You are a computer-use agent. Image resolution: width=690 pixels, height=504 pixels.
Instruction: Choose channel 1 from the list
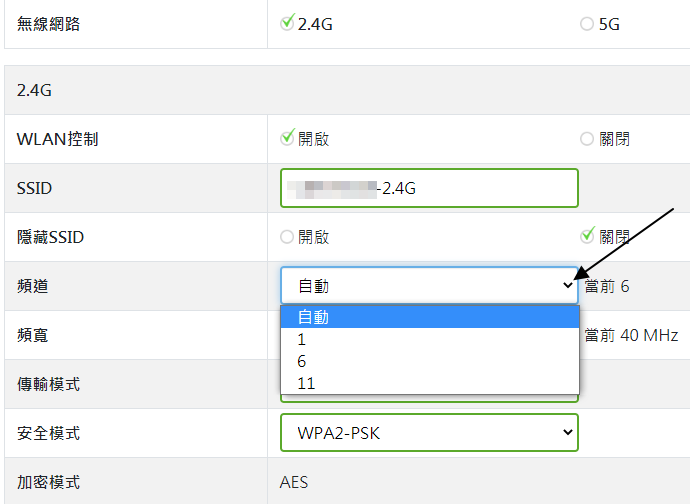pos(429,339)
